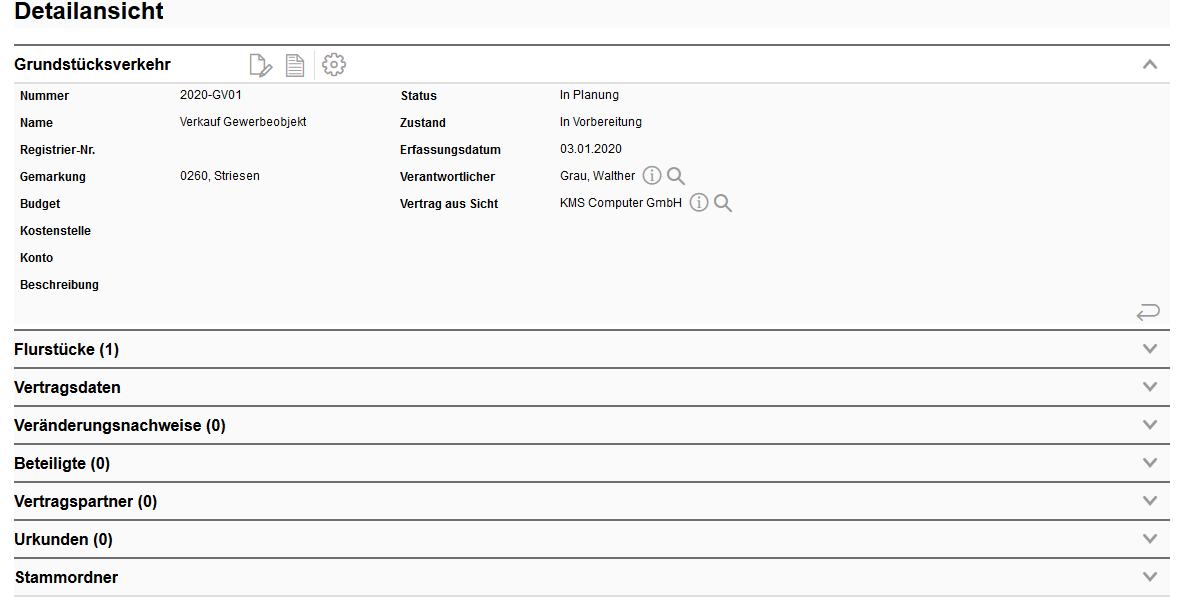
Task: Expand the Beteiligte (0) section
Action: 1150,463
